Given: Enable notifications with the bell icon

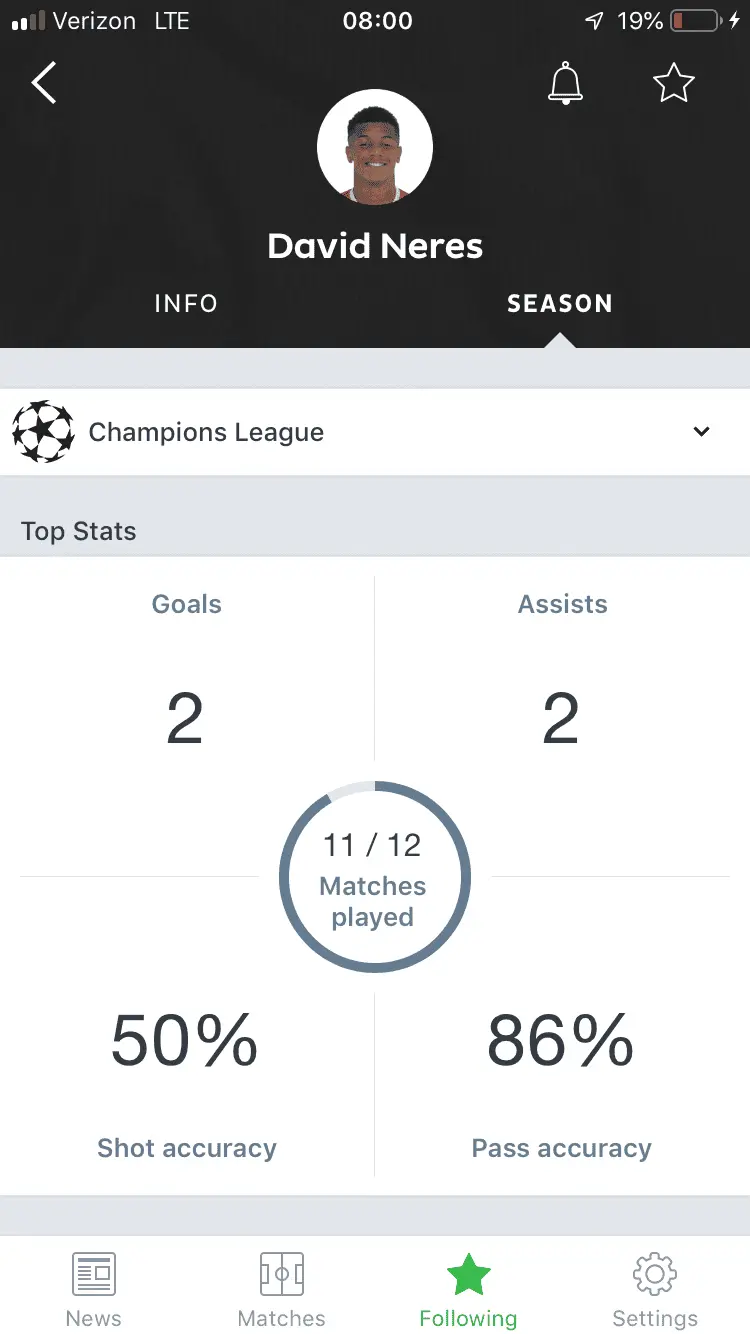Looking at the screenshot, I should coord(565,83).
